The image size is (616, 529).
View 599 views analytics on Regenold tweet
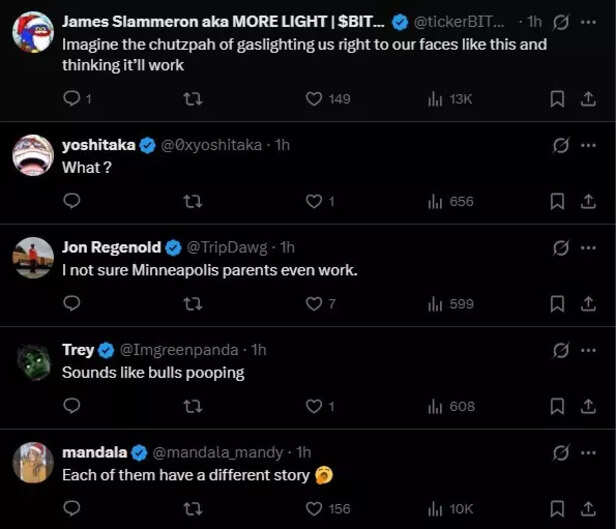[450, 303]
